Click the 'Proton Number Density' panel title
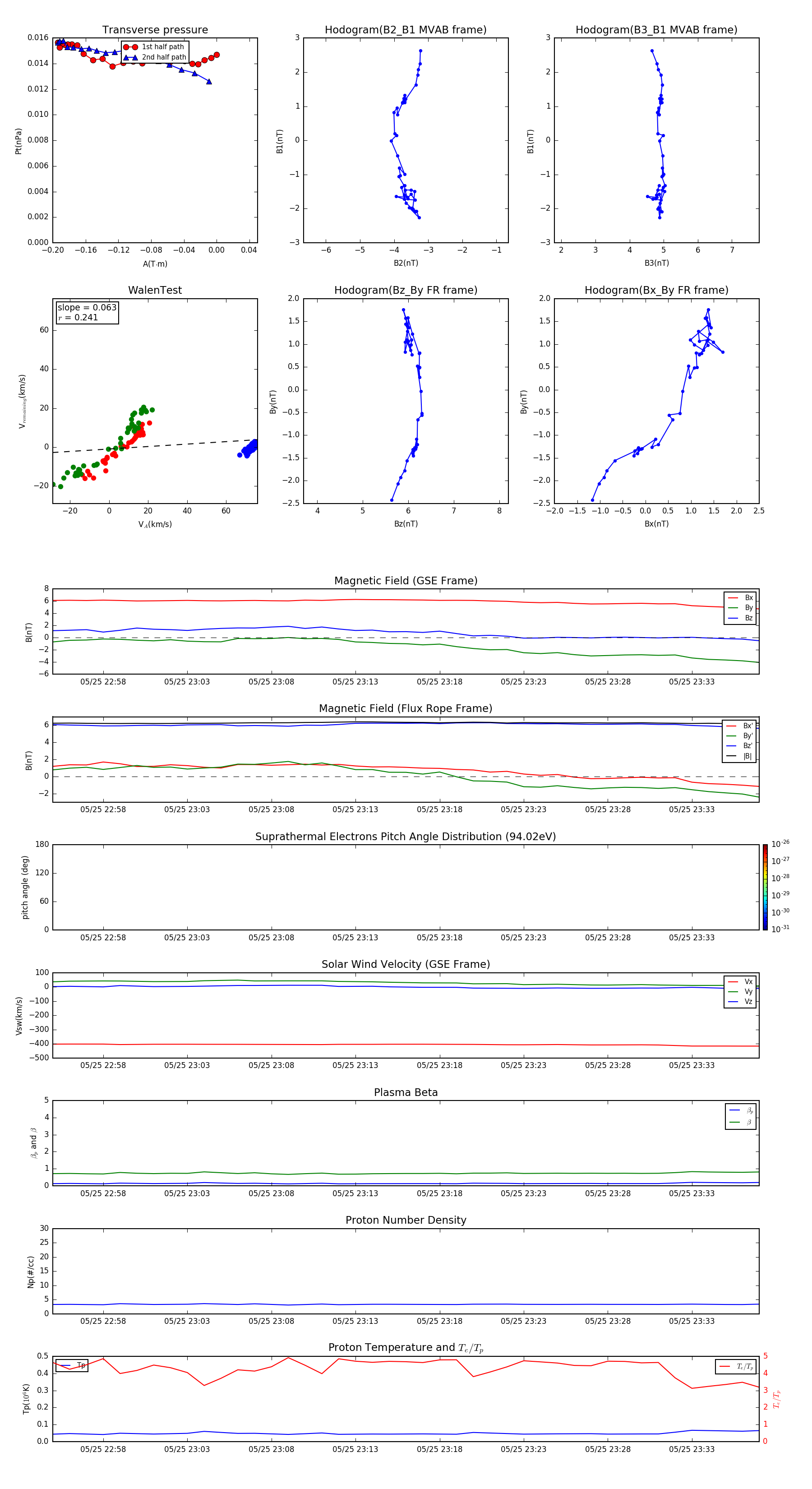The height and width of the screenshot is (1489, 812). coord(406,1220)
